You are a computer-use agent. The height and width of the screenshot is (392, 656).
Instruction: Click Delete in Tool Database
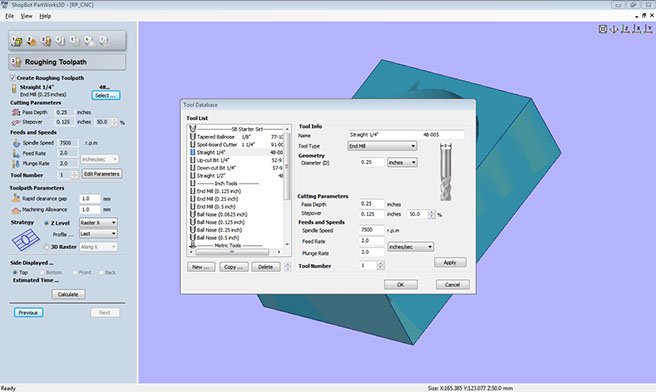266,267
